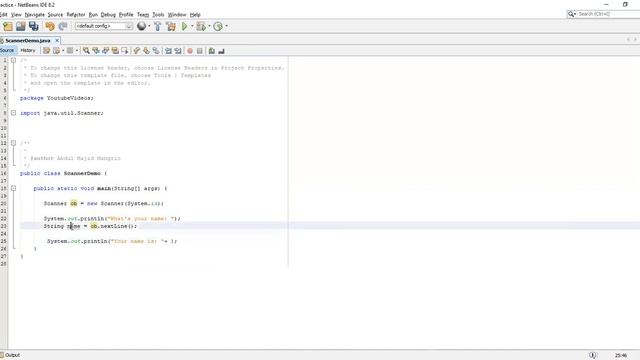The width and height of the screenshot is (640, 360).
Task: Click the Next Bookmark icon
Action: pos(147,51)
